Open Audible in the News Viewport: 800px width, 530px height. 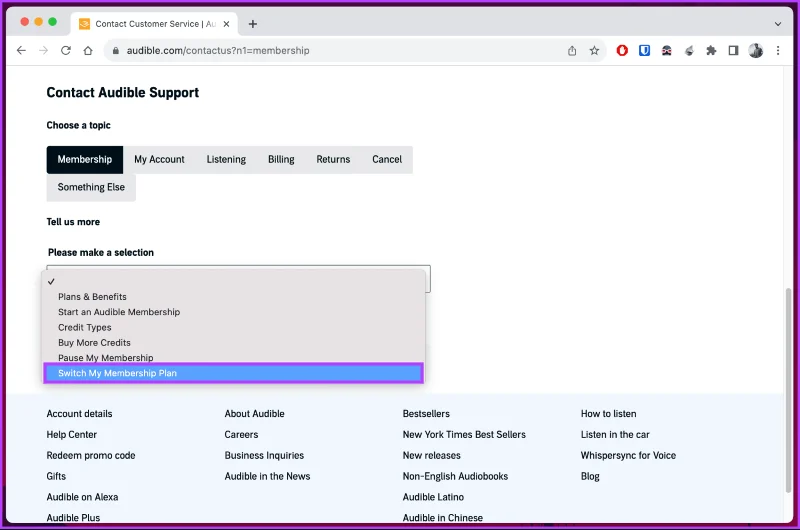click(x=267, y=476)
